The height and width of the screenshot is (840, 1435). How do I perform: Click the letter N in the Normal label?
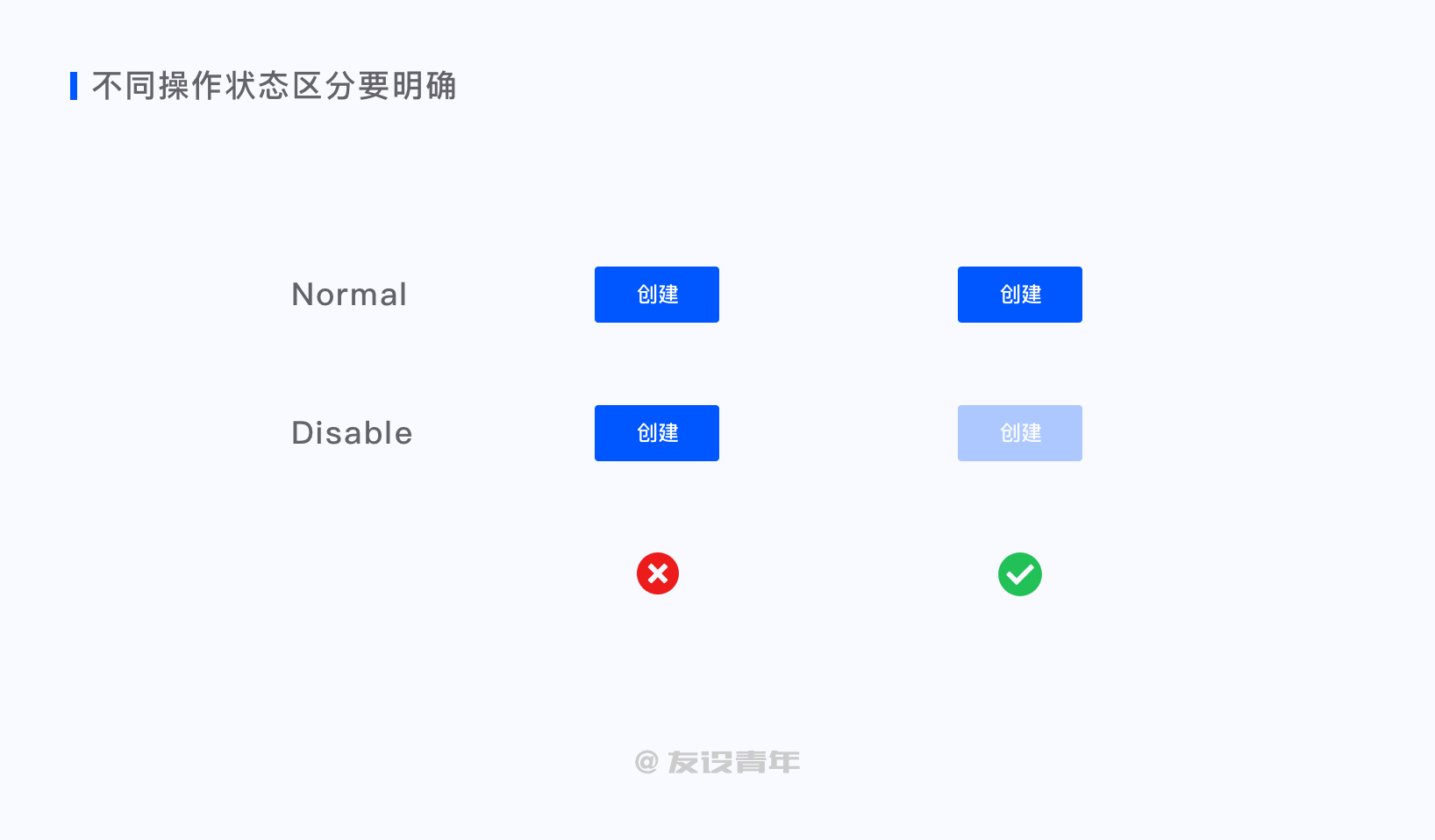point(303,295)
